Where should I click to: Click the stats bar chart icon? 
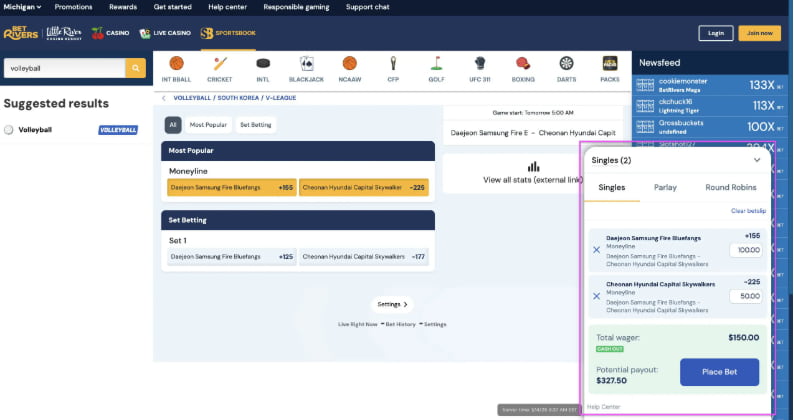[533, 167]
